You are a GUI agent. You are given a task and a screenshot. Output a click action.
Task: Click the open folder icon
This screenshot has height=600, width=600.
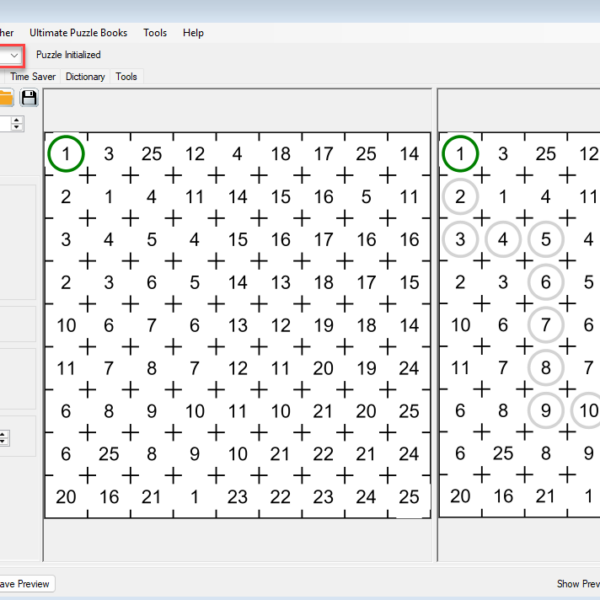pyautogui.click(x=6, y=97)
